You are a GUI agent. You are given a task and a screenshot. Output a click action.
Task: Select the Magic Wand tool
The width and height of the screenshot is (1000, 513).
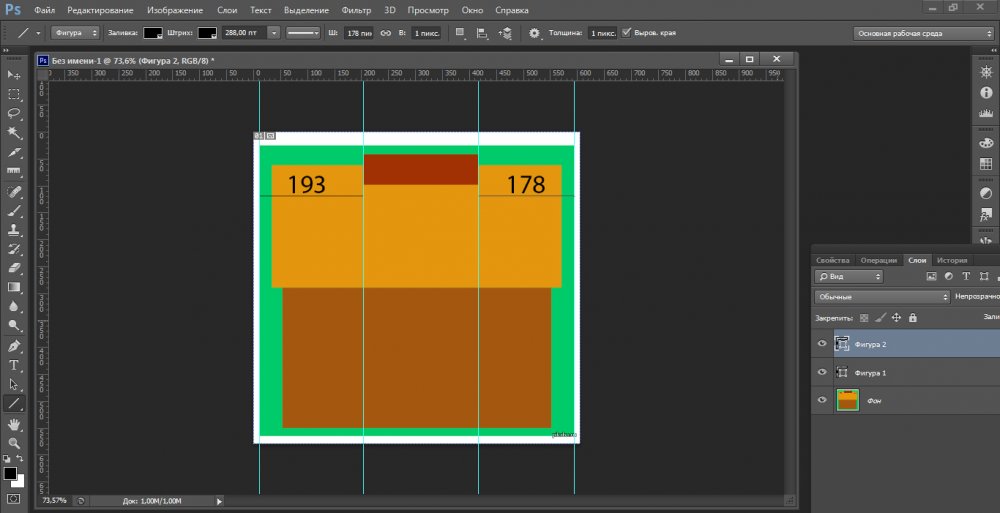point(15,133)
